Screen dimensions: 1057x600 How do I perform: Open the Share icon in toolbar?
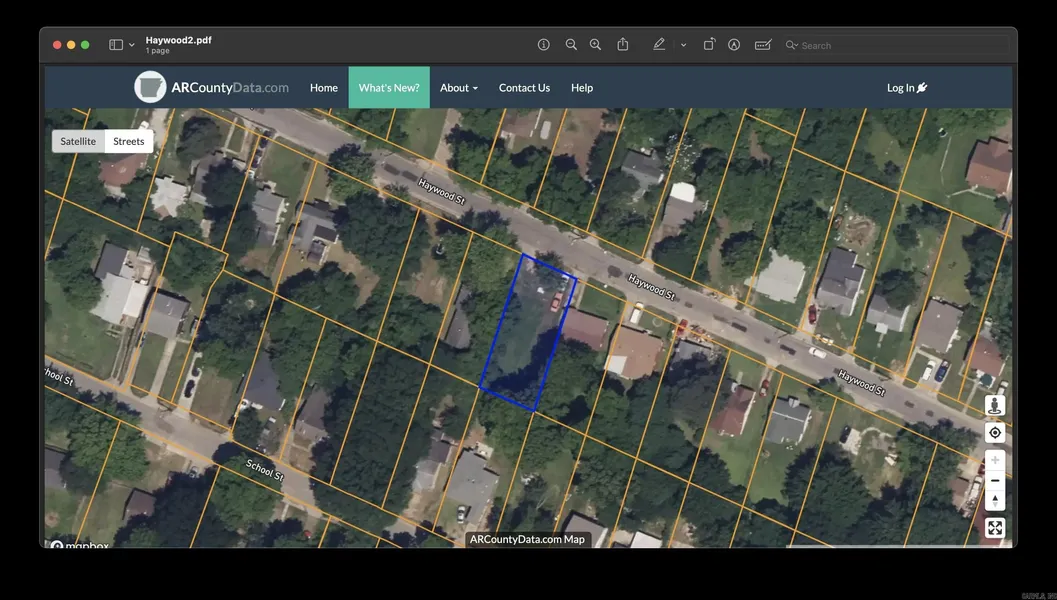[x=623, y=45]
